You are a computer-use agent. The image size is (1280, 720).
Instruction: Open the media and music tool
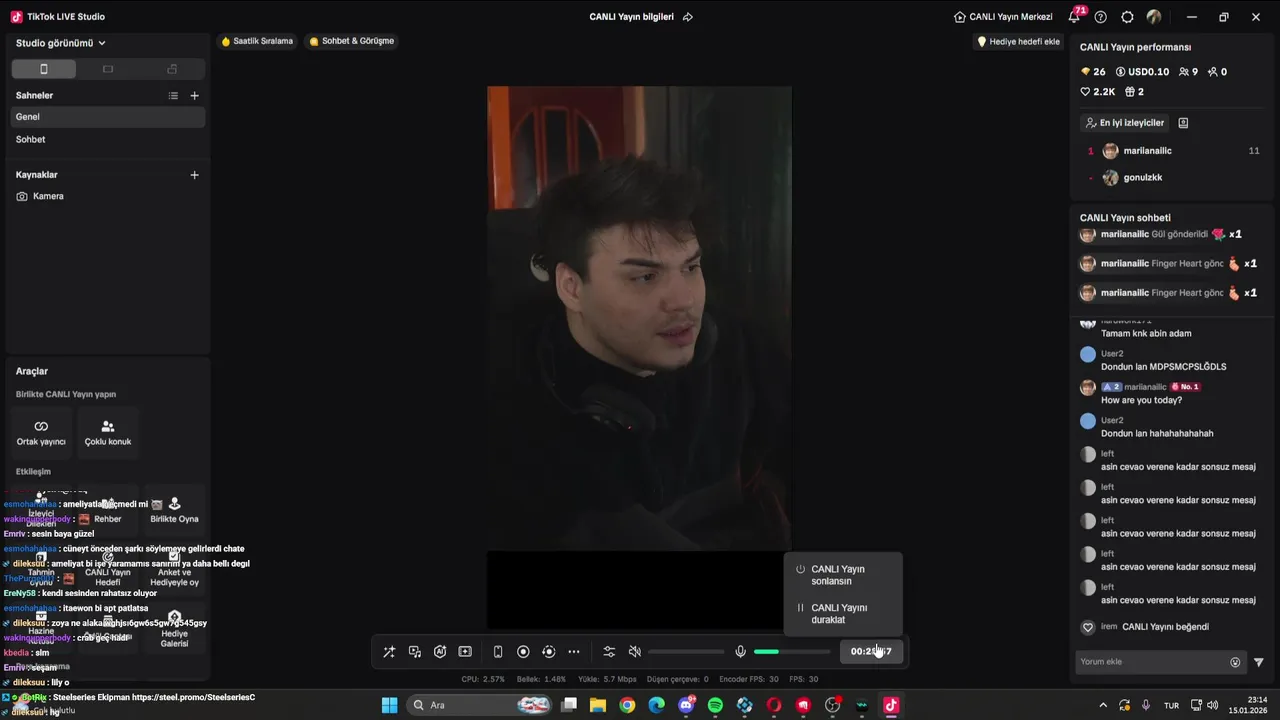click(415, 652)
